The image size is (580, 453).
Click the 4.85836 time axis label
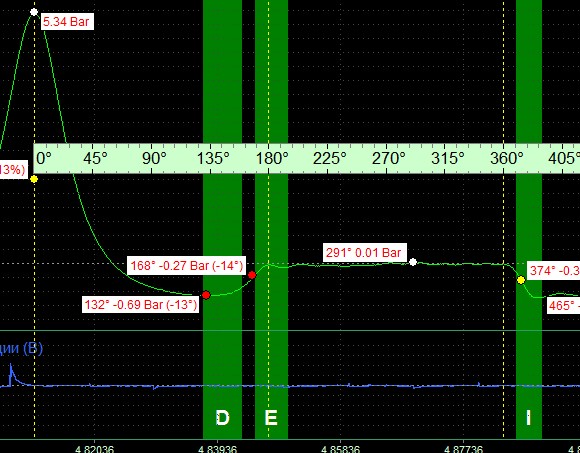click(340, 449)
